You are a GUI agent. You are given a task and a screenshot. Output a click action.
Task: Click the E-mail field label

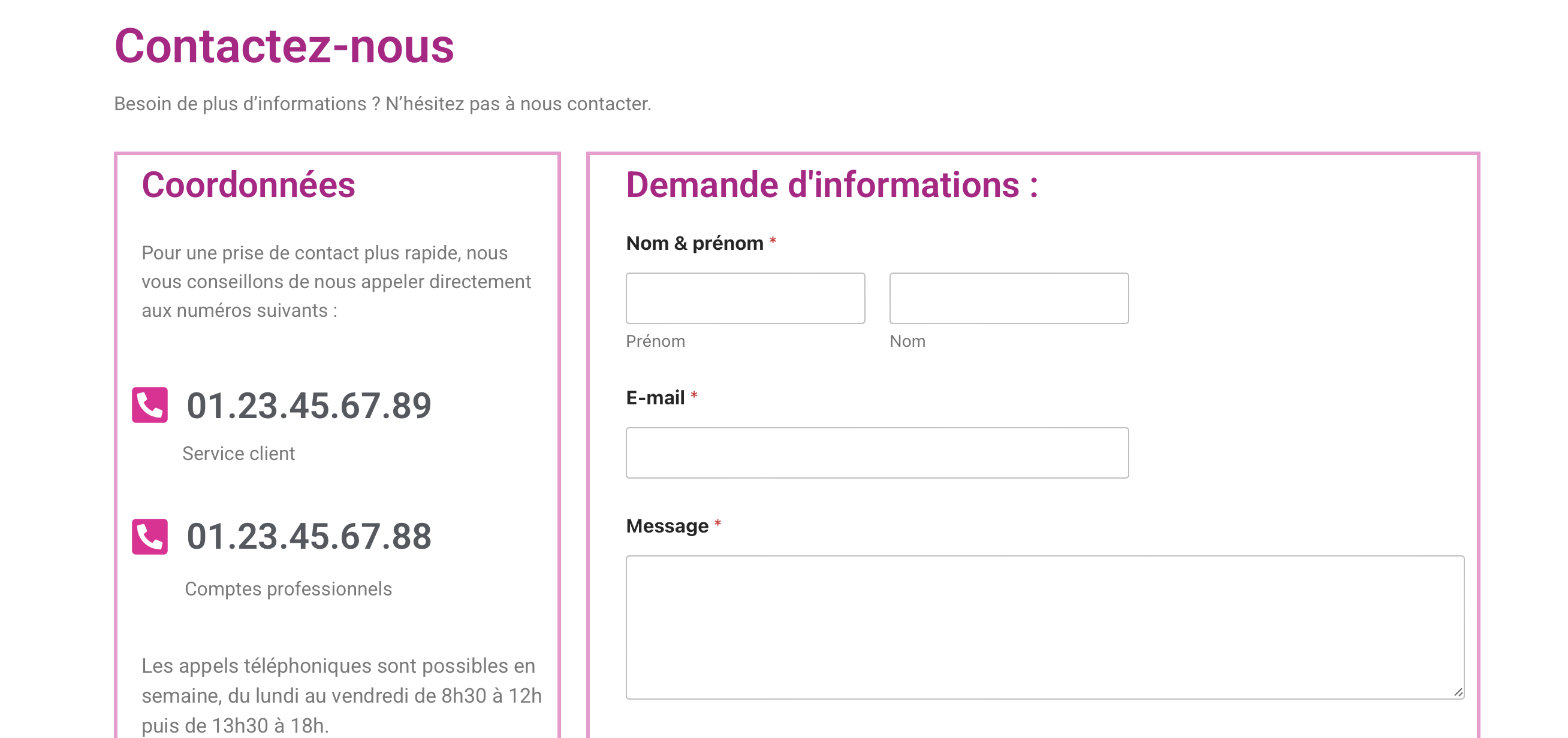[655, 398]
